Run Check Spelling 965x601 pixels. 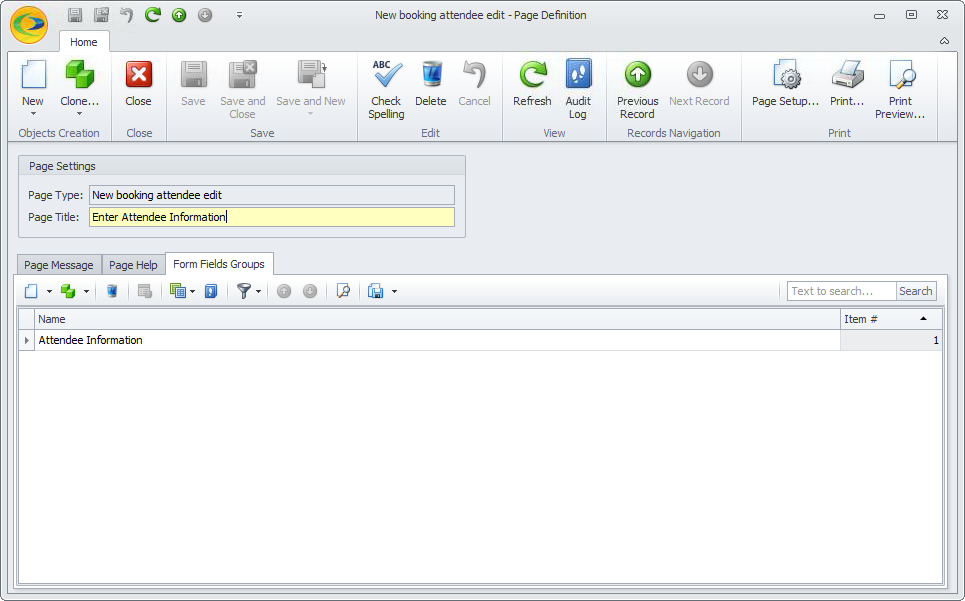[386, 90]
